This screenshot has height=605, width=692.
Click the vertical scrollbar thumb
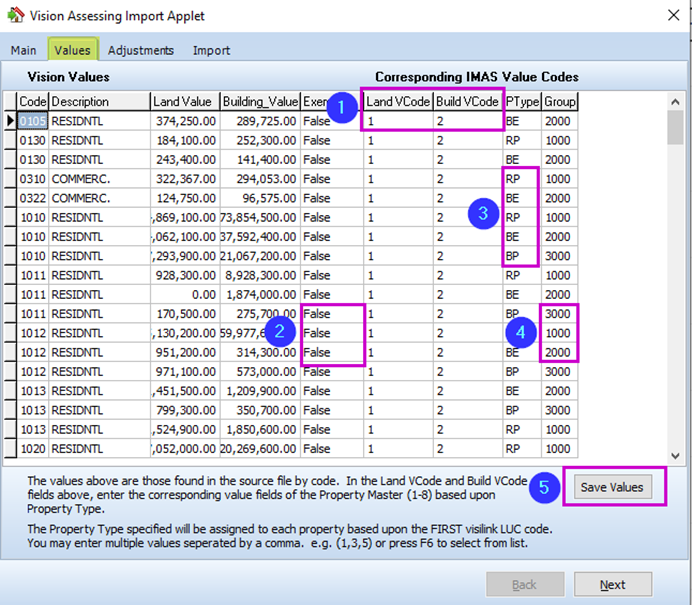[675, 128]
